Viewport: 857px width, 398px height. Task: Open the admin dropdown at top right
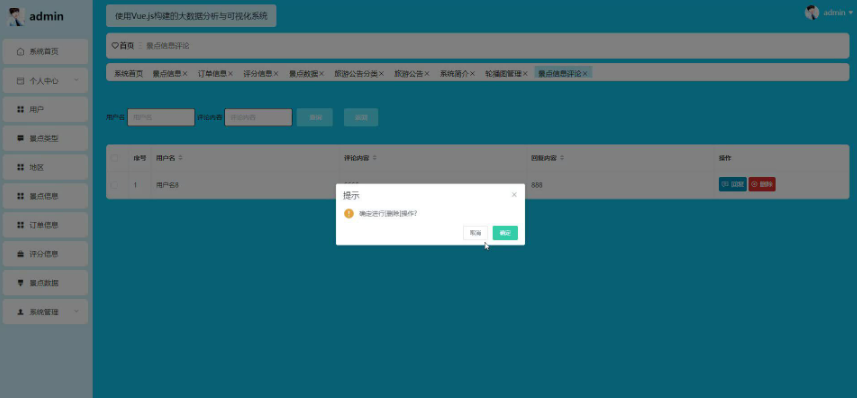click(x=838, y=13)
